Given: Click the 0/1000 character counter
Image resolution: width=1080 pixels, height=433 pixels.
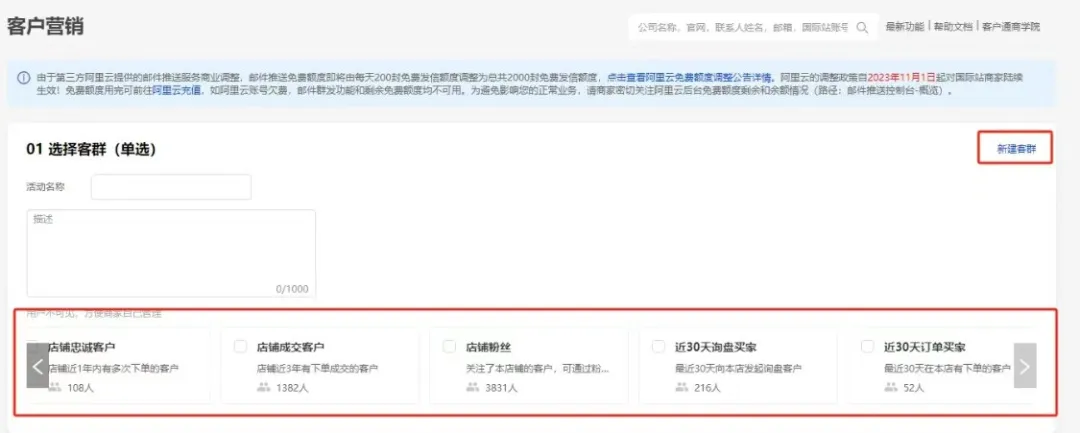Looking at the screenshot, I should click(292, 288).
